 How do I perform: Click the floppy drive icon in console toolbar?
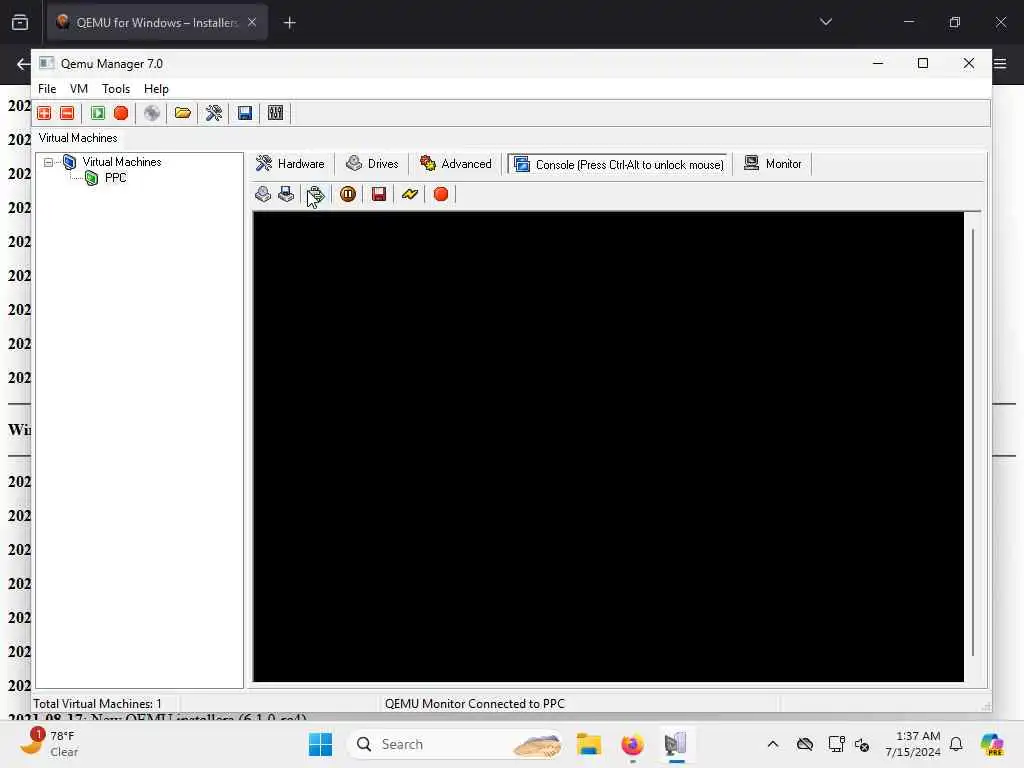286,194
